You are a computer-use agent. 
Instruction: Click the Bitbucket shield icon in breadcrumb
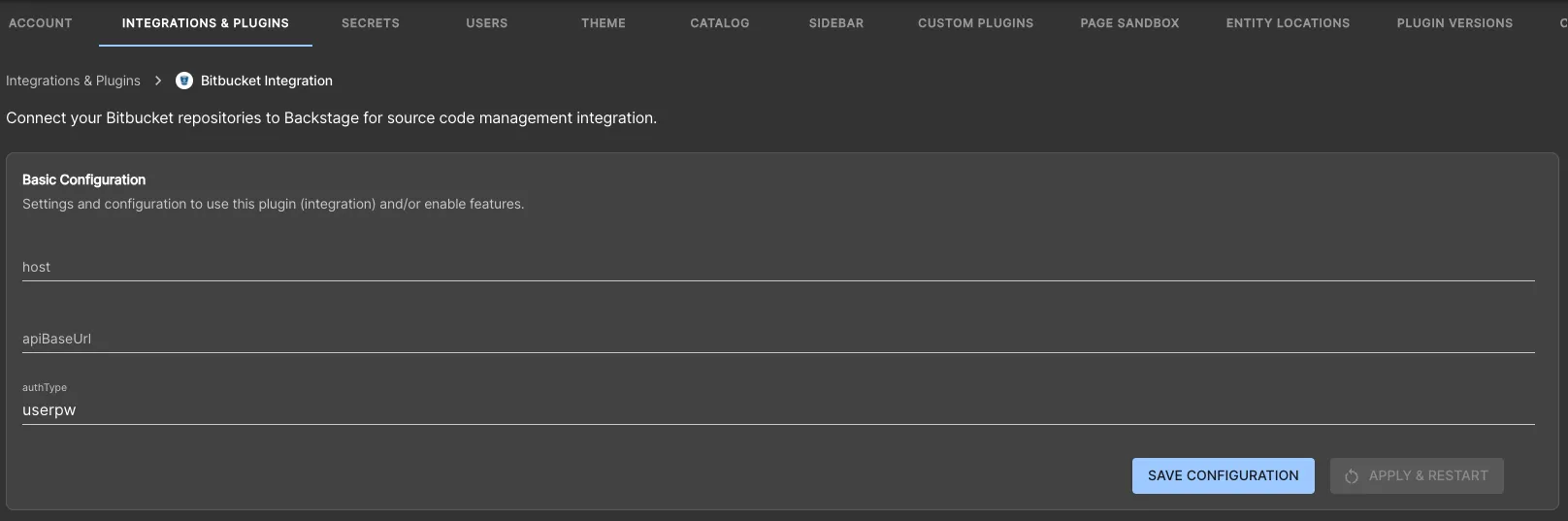tap(184, 81)
